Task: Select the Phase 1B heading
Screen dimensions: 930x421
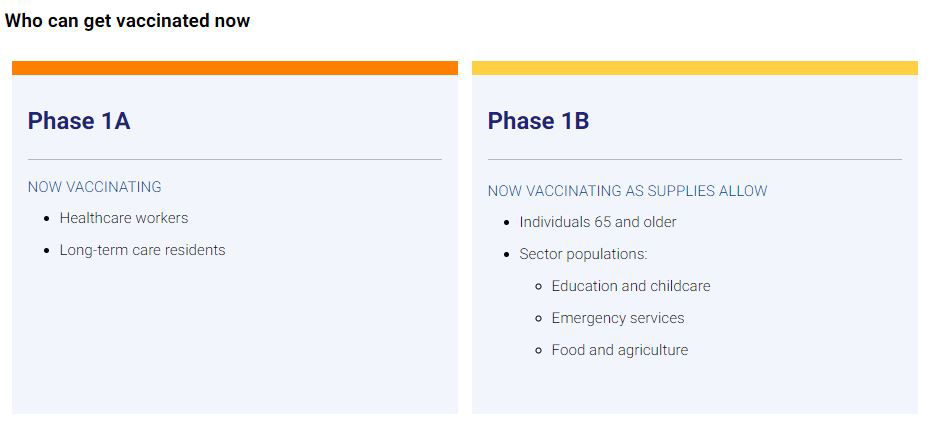Action: (x=538, y=121)
